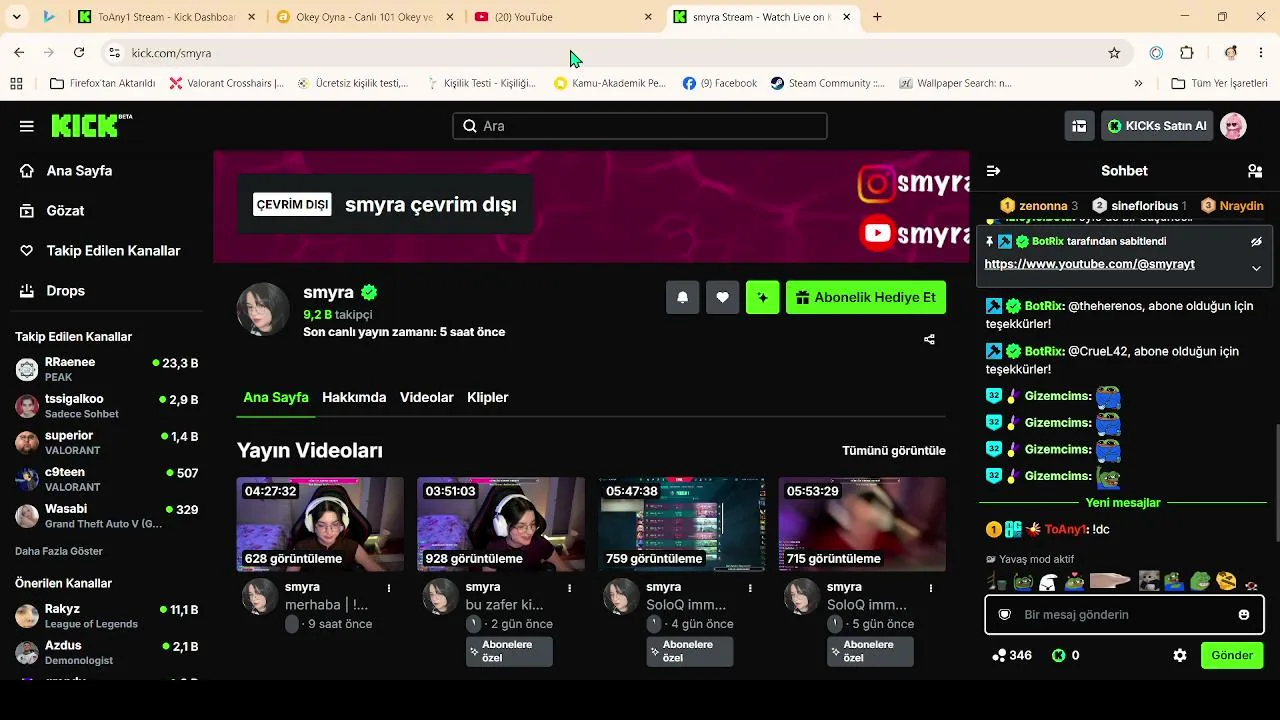Open the pinned YouTube smyrayt link
The width and height of the screenshot is (1280, 720).
pyautogui.click(x=1089, y=264)
